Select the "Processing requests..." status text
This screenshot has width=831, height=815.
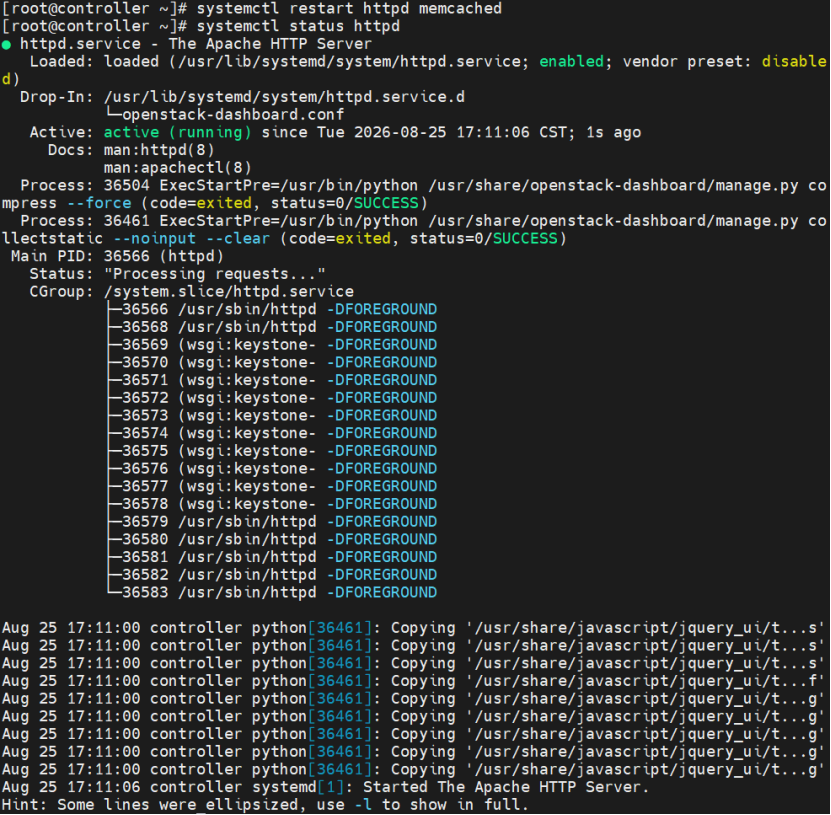click(x=215, y=274)
